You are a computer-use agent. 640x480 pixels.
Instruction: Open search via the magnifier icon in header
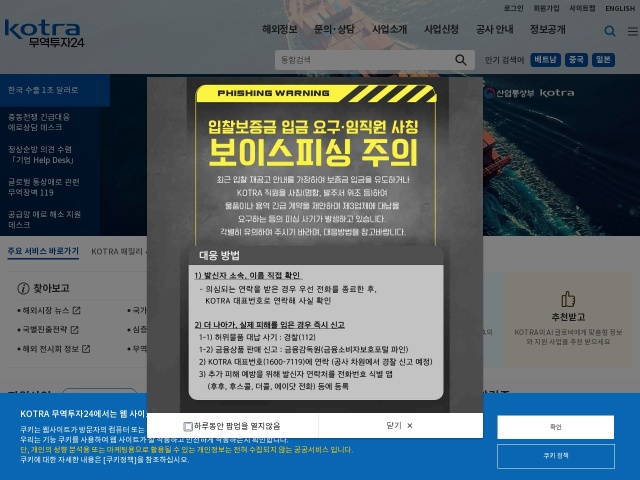(x=609, y=31)
